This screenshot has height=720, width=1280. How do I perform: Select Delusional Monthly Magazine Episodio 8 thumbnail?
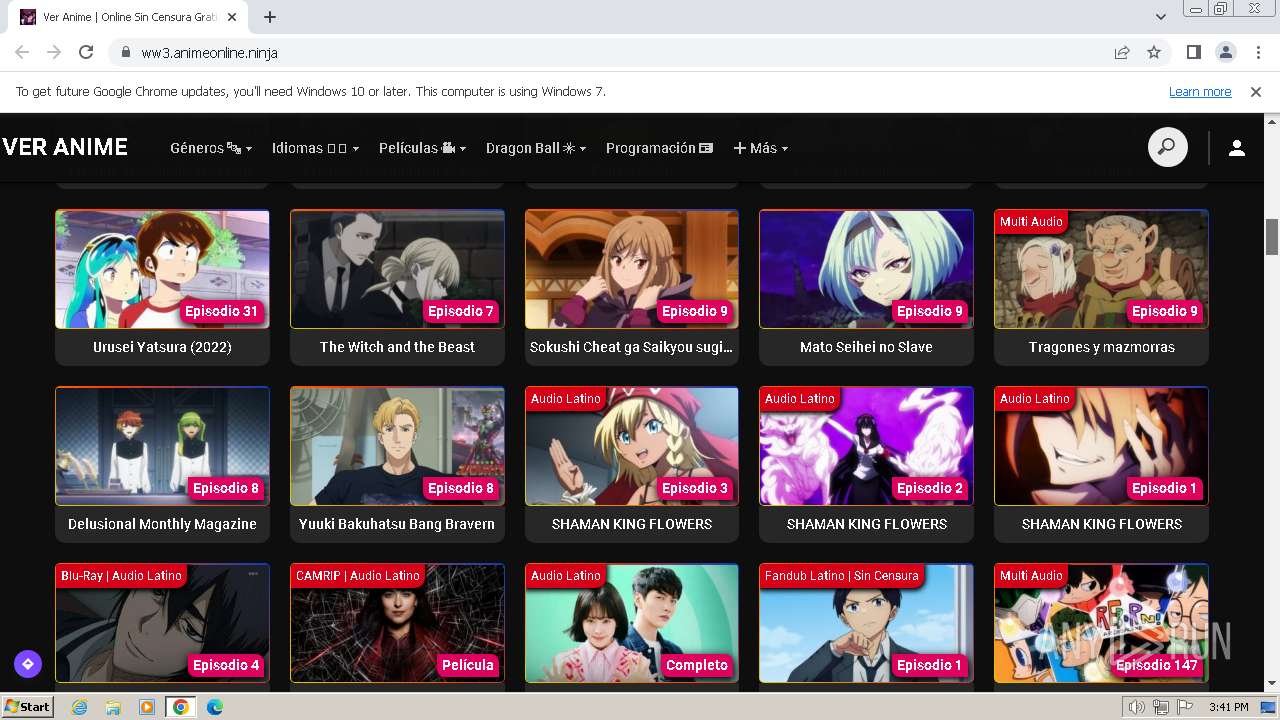[162, 446]
